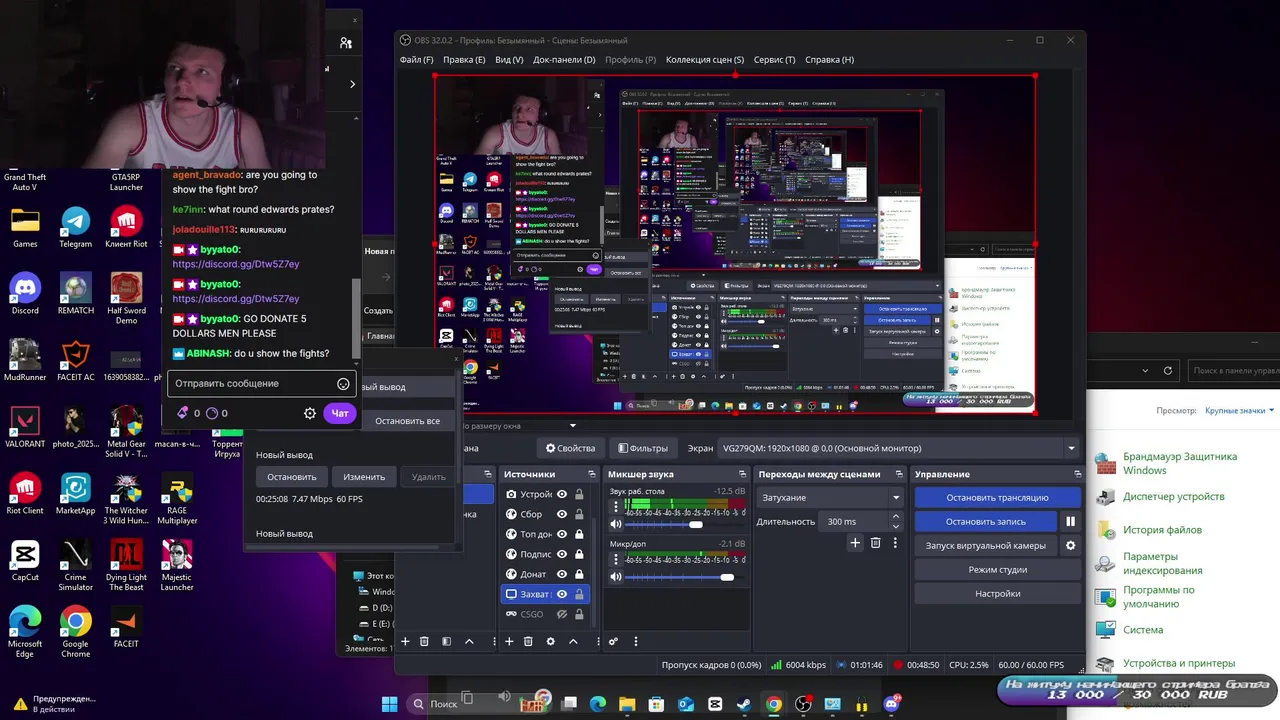Open Файл (F) menu in OBS
The height and width of the screenshot is (720, 1280).
[416, 59]
